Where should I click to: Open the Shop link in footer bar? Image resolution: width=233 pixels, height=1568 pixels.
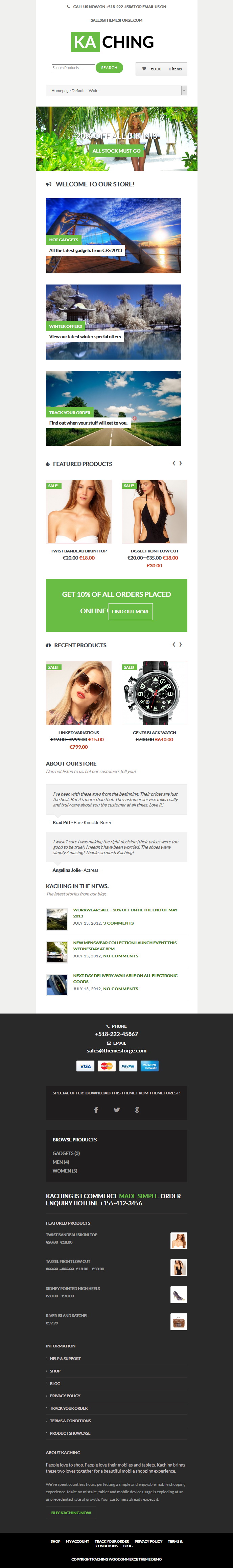(55, 1541)
